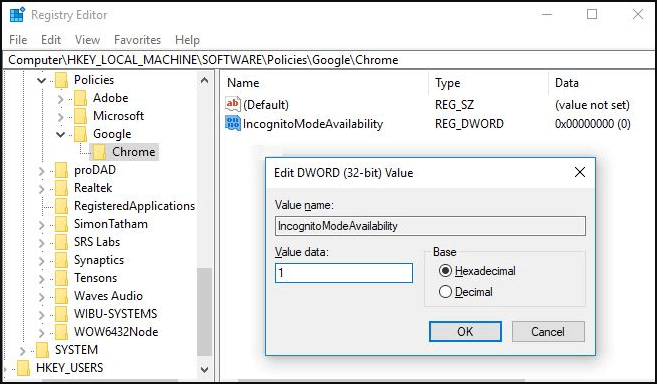The height and width of the screenshot is (384, 657).
Task: Click the Adobe folder icon
Action: click(80, 98)
